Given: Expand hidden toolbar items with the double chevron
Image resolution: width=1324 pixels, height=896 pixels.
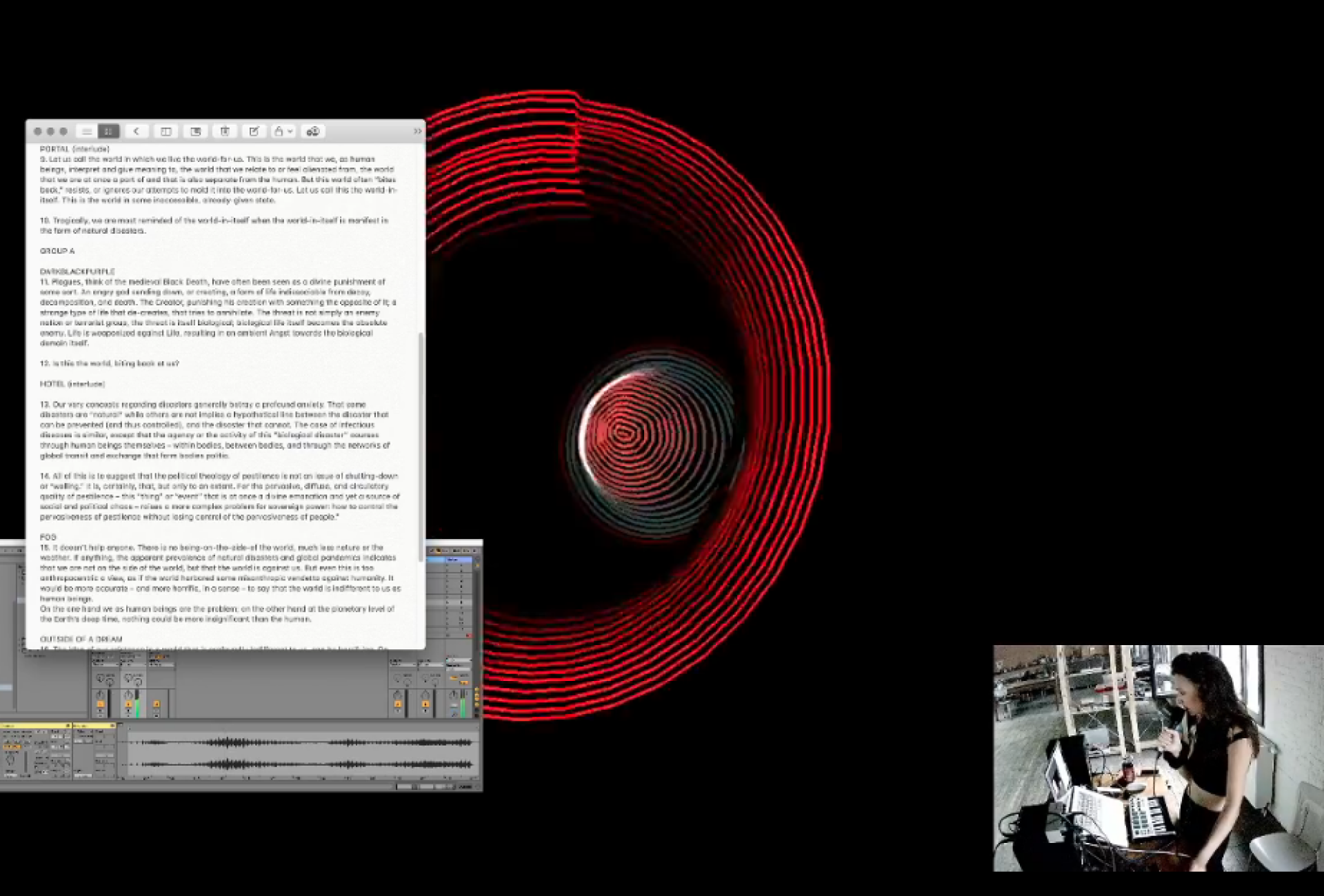Looking at the screenshot, I should pos(418,131).
